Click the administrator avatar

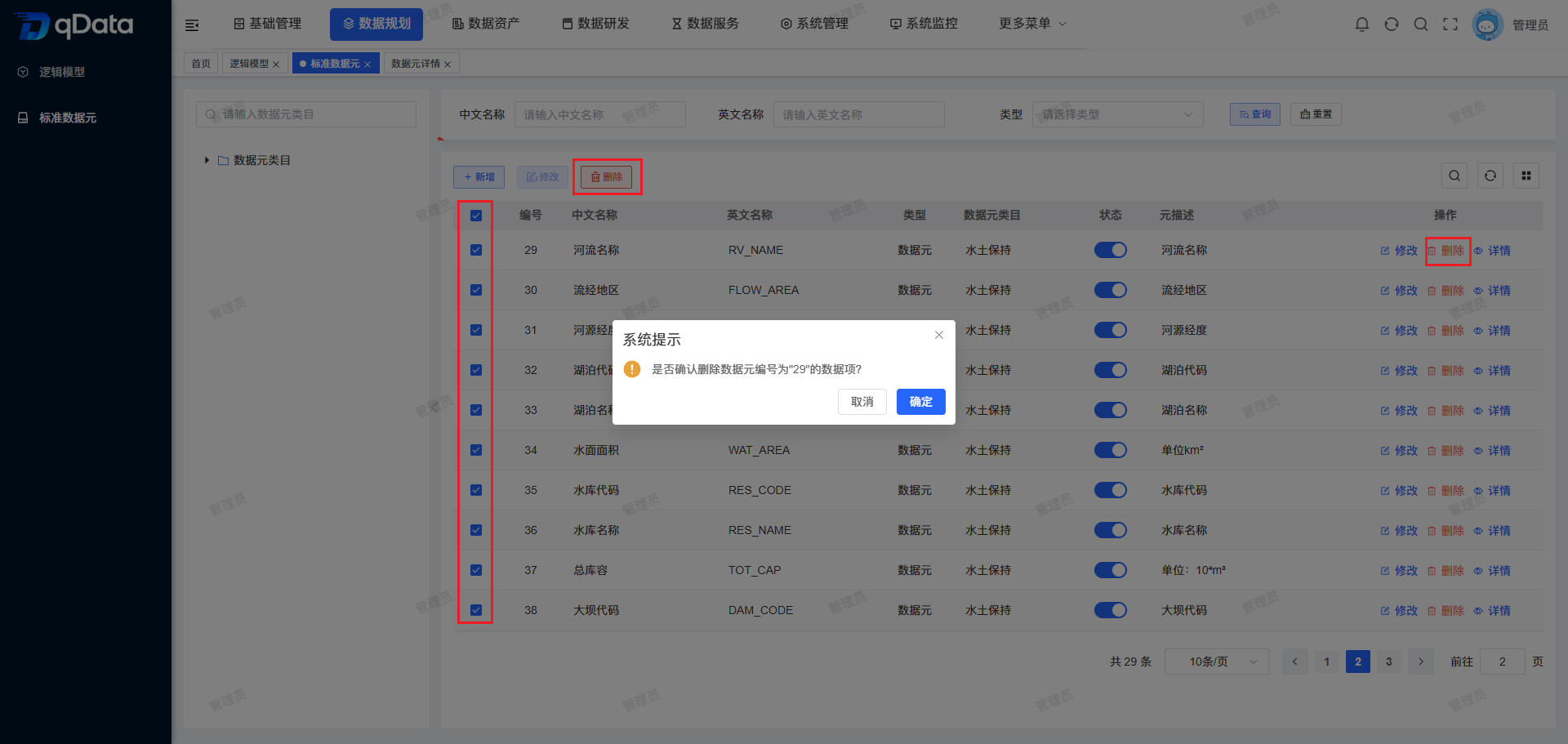1487,25
